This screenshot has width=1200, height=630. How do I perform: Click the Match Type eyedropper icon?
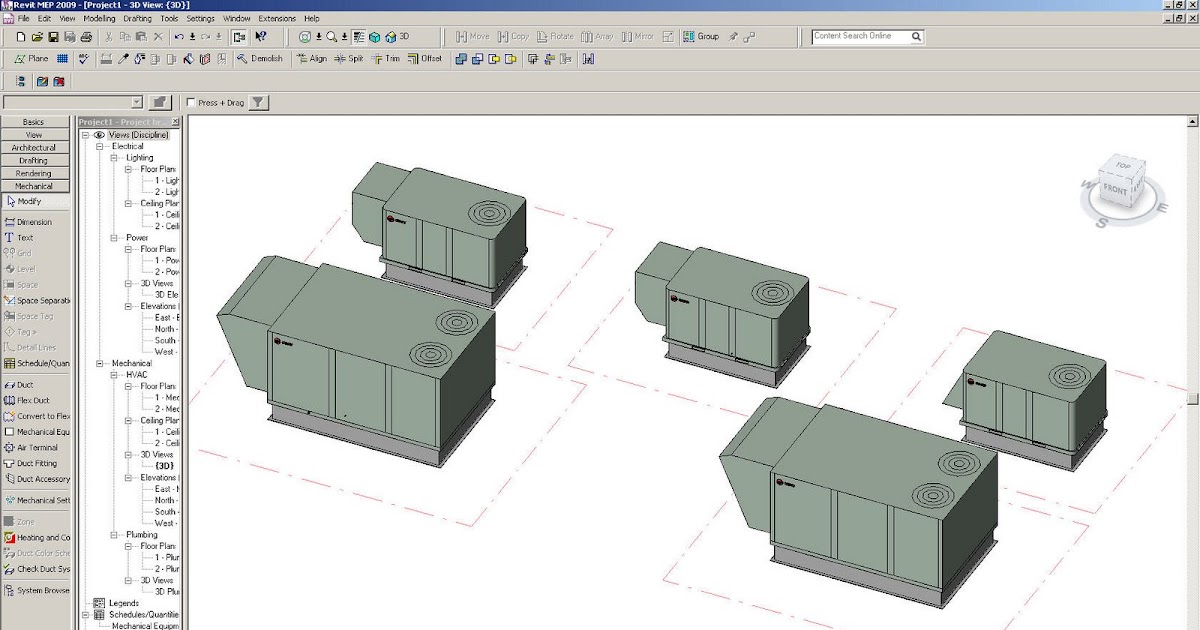124,59
